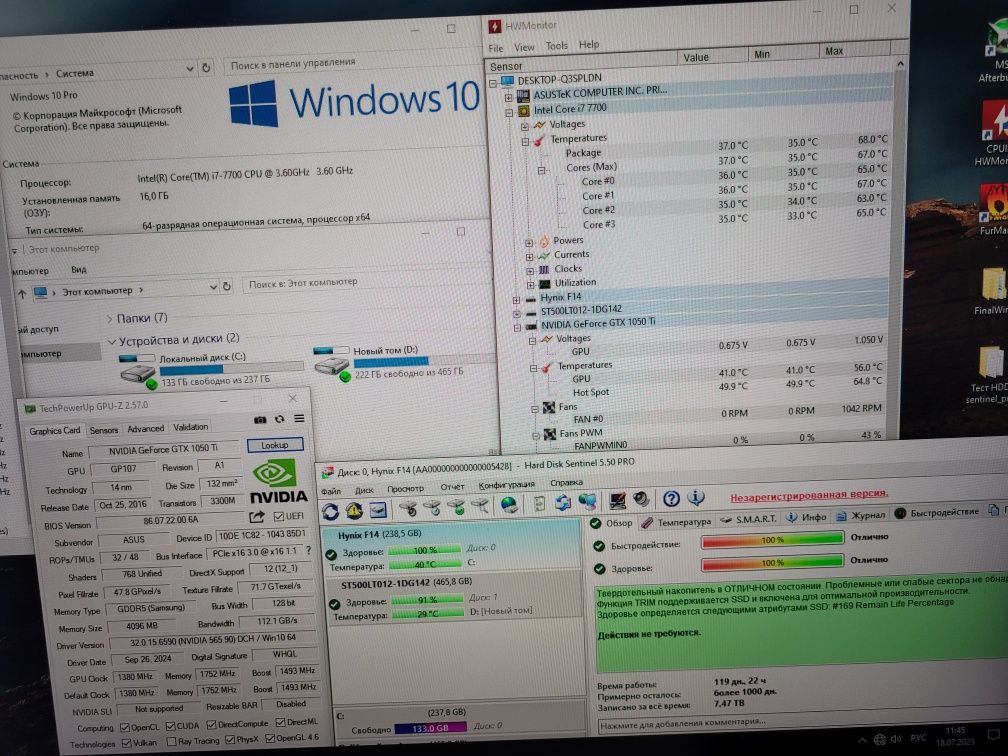Click the GPU-Z refresh icon
Viewport: 1008px width, 756px height.
[x=280, y=419]
